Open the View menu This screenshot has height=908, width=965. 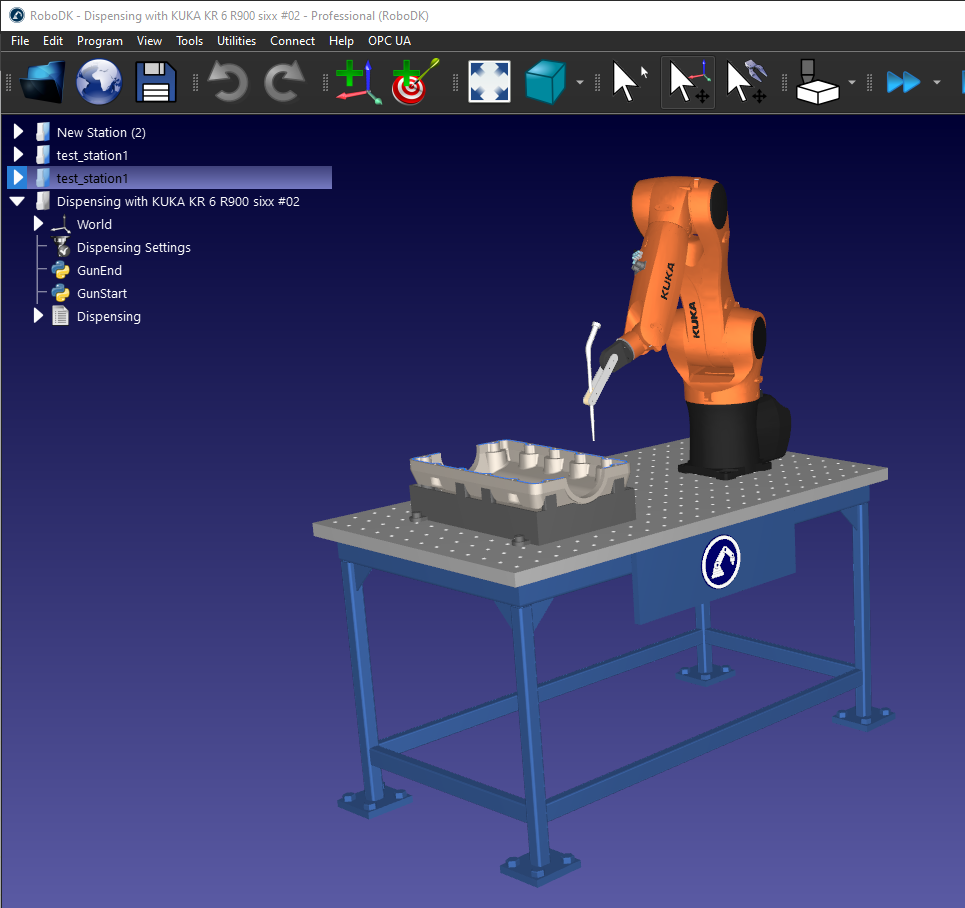[149, 41]
